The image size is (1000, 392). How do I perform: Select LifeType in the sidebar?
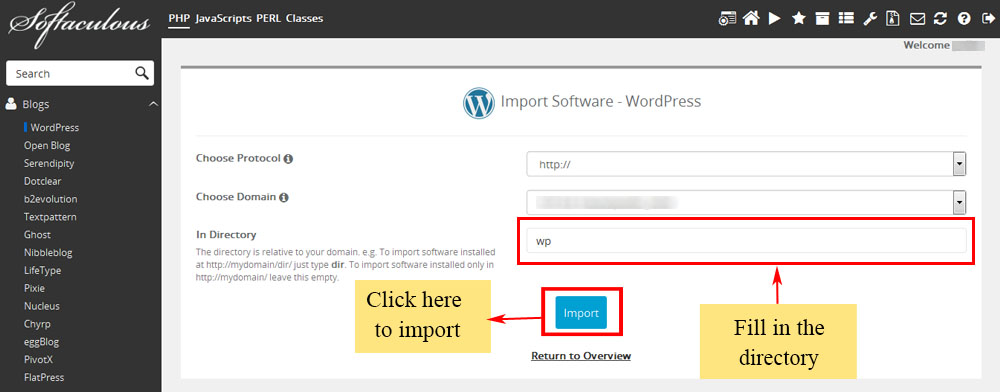(x=43, y=270)
